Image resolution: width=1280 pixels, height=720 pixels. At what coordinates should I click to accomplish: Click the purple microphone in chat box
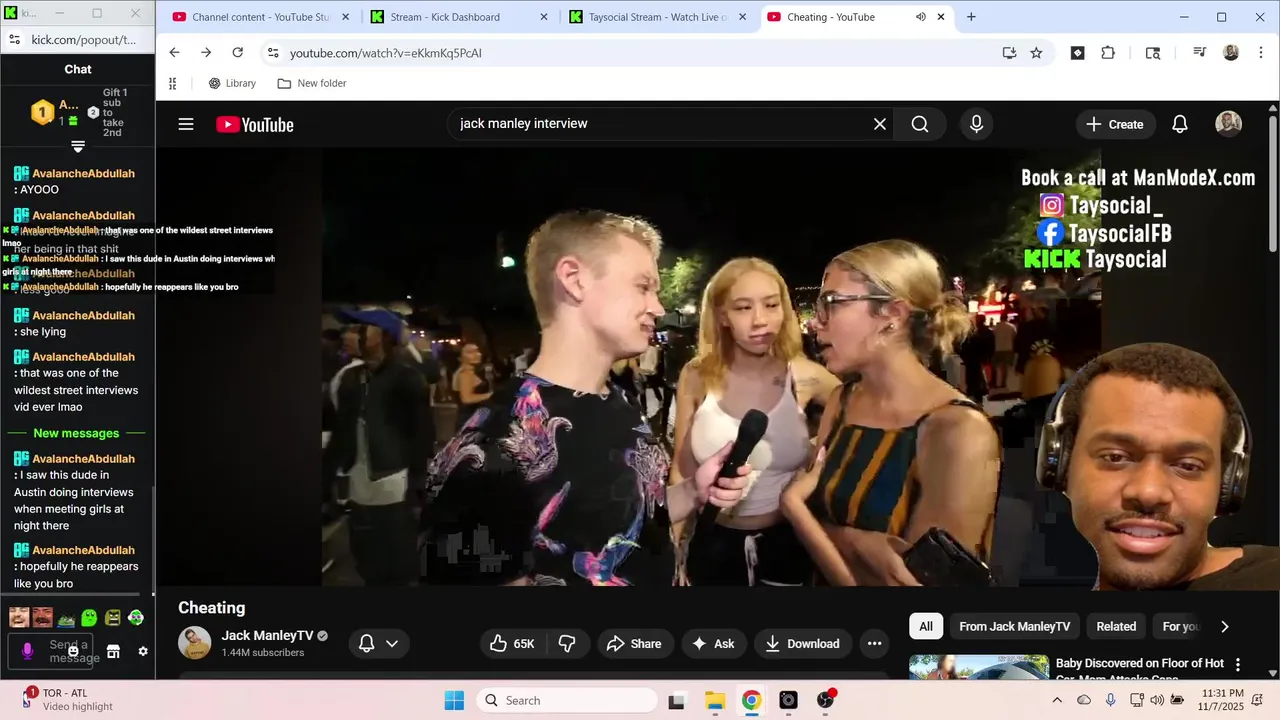(27, 651)
